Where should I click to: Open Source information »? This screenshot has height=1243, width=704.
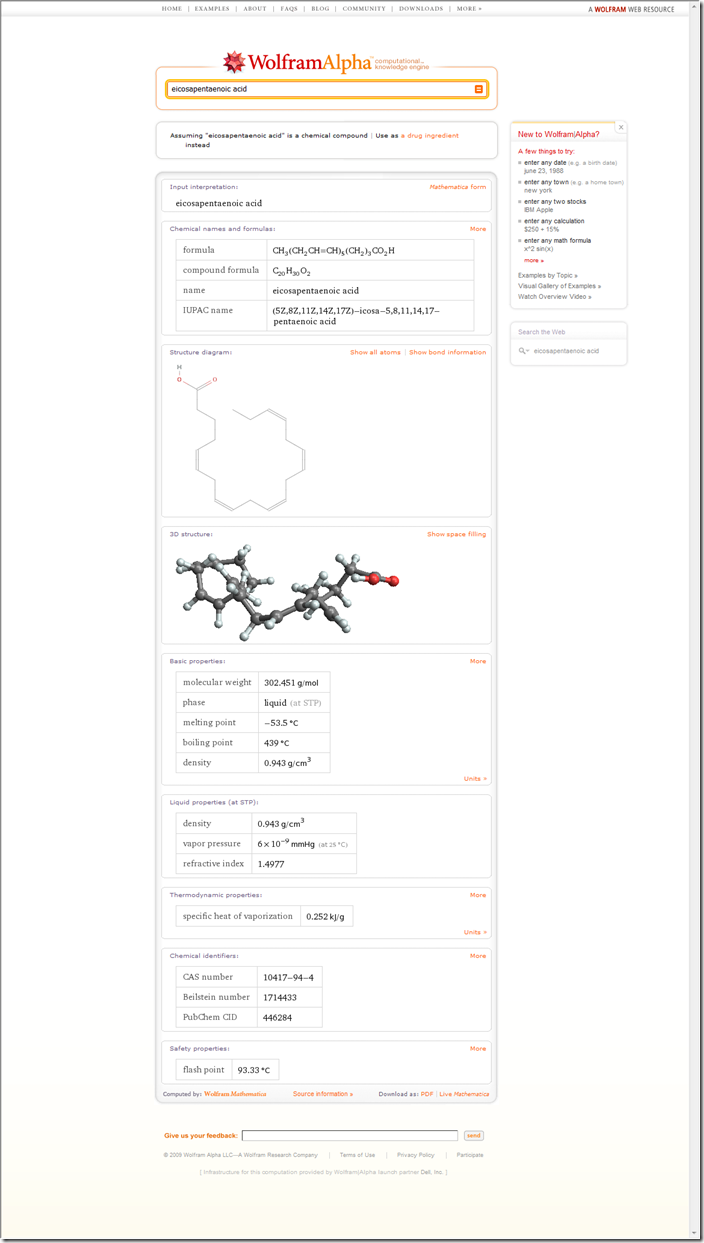(323, 1094)
